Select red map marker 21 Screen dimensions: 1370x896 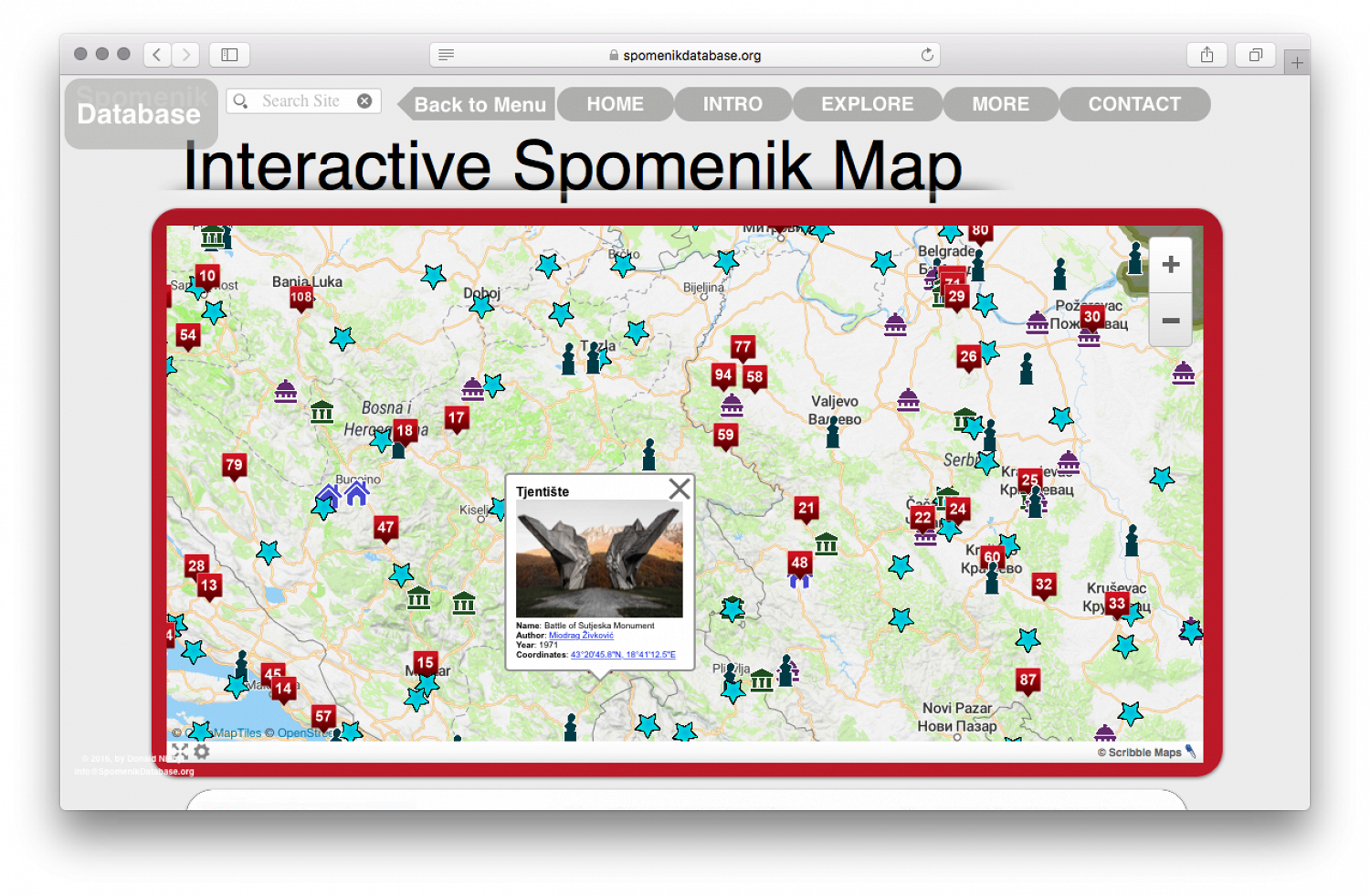(x=806, y=510)
